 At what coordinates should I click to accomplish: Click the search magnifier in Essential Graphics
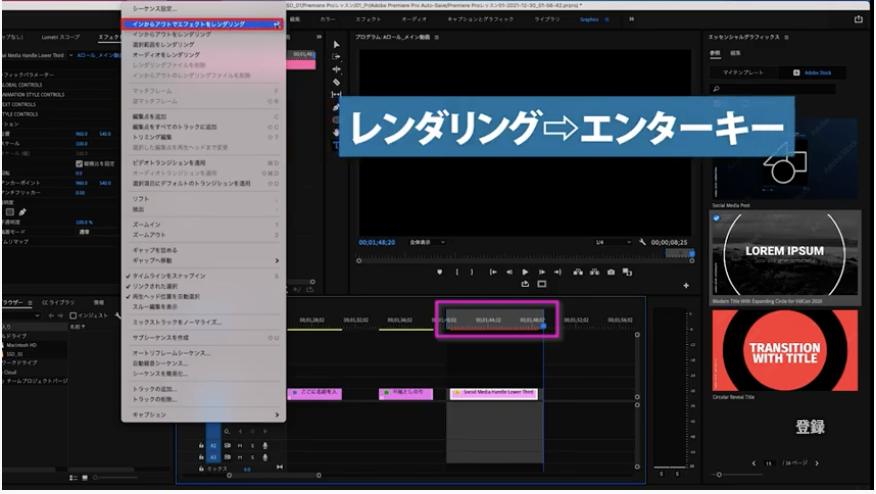click(716, 89)
